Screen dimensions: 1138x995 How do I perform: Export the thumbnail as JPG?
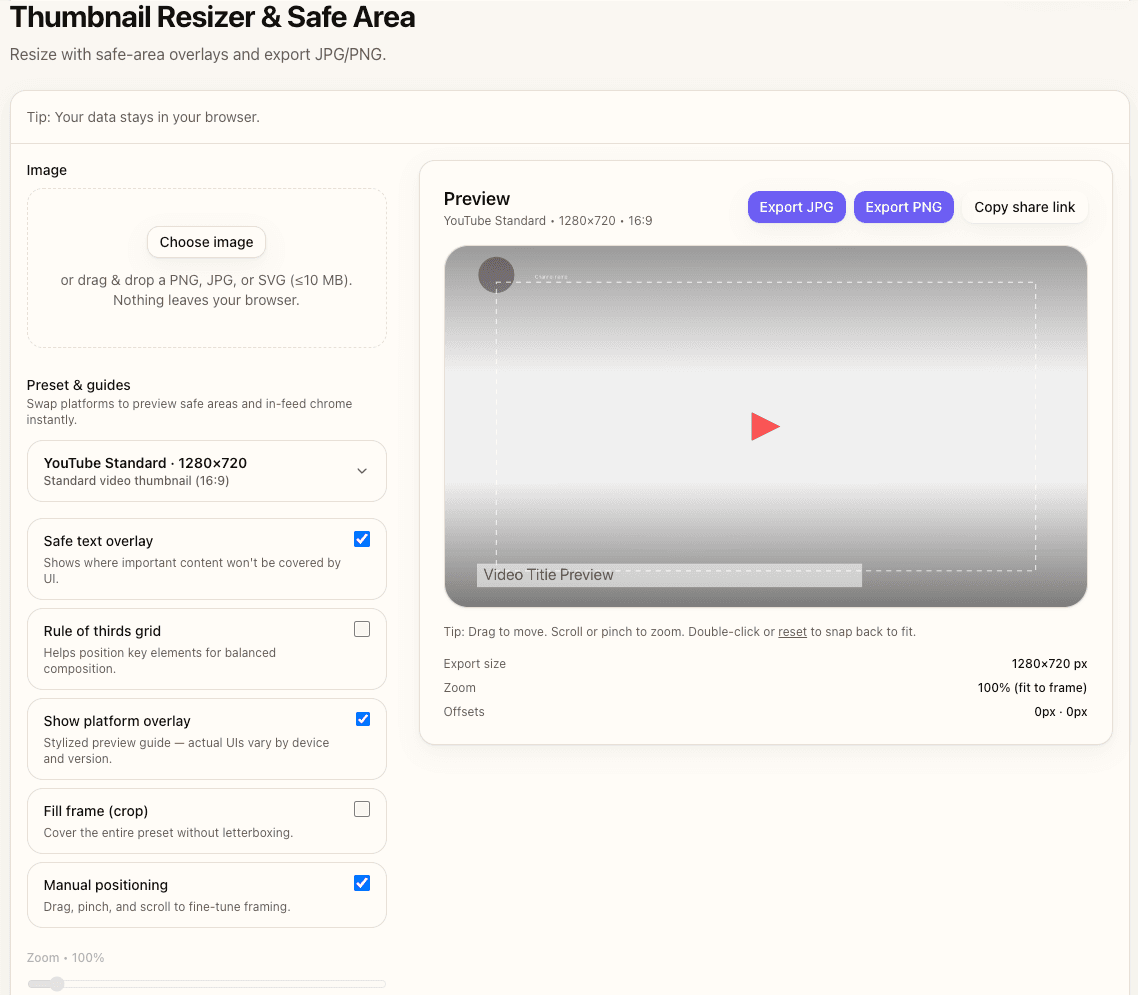796,207
